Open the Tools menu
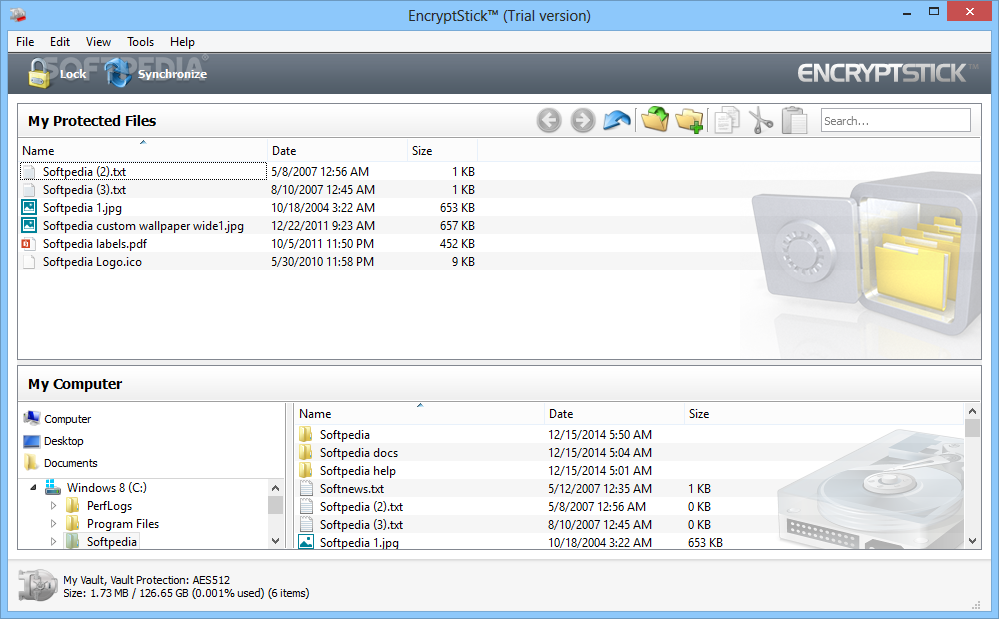Viewport: 999px width, 619px height. pyautogui.click(x=140, y=41)
